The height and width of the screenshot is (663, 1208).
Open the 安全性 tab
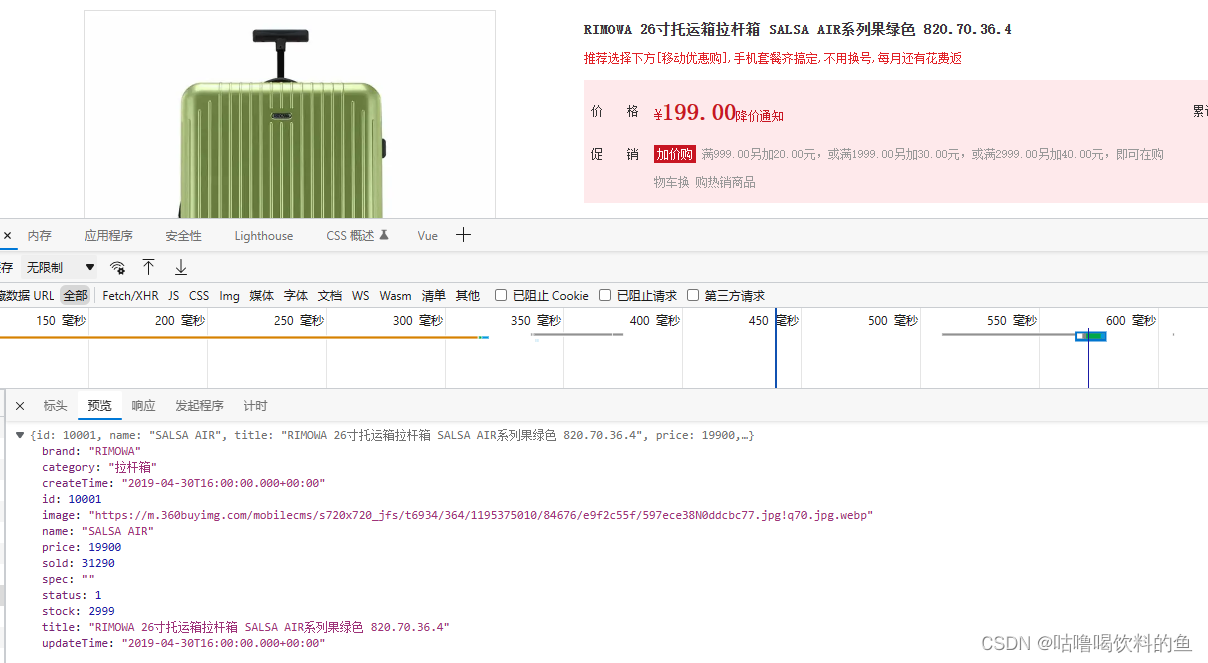(x=183, y=236)
